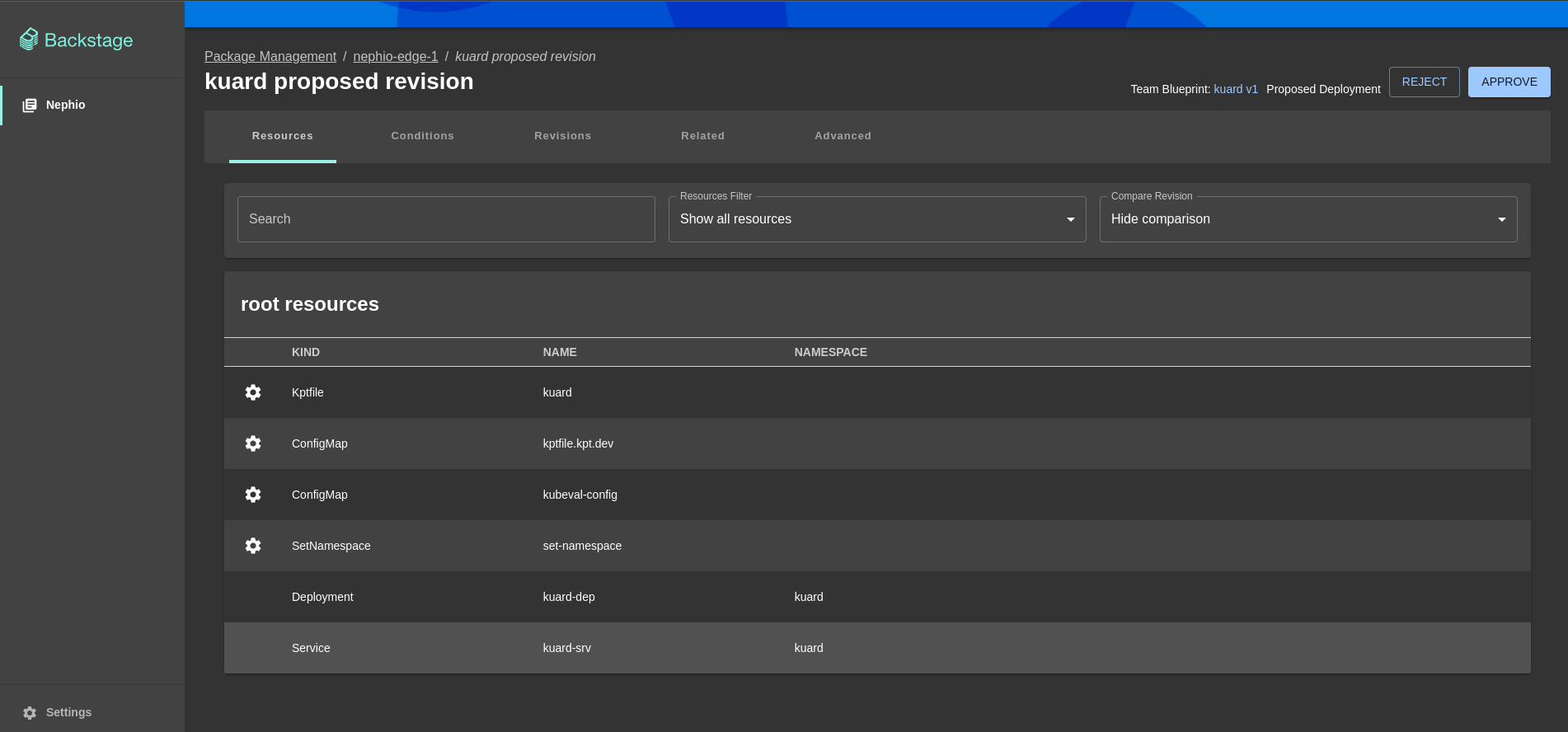Image resolution: width=1568 pixels, height=732 pixels.
Task: Click the KIND column header
Action: (306, 352)
